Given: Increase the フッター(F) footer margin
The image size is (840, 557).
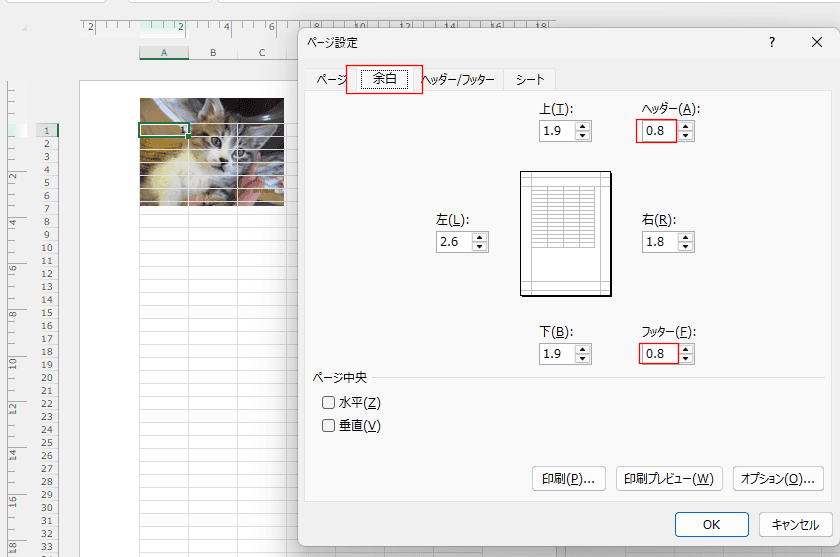Looking at the screenshot, I should [686, 350].
